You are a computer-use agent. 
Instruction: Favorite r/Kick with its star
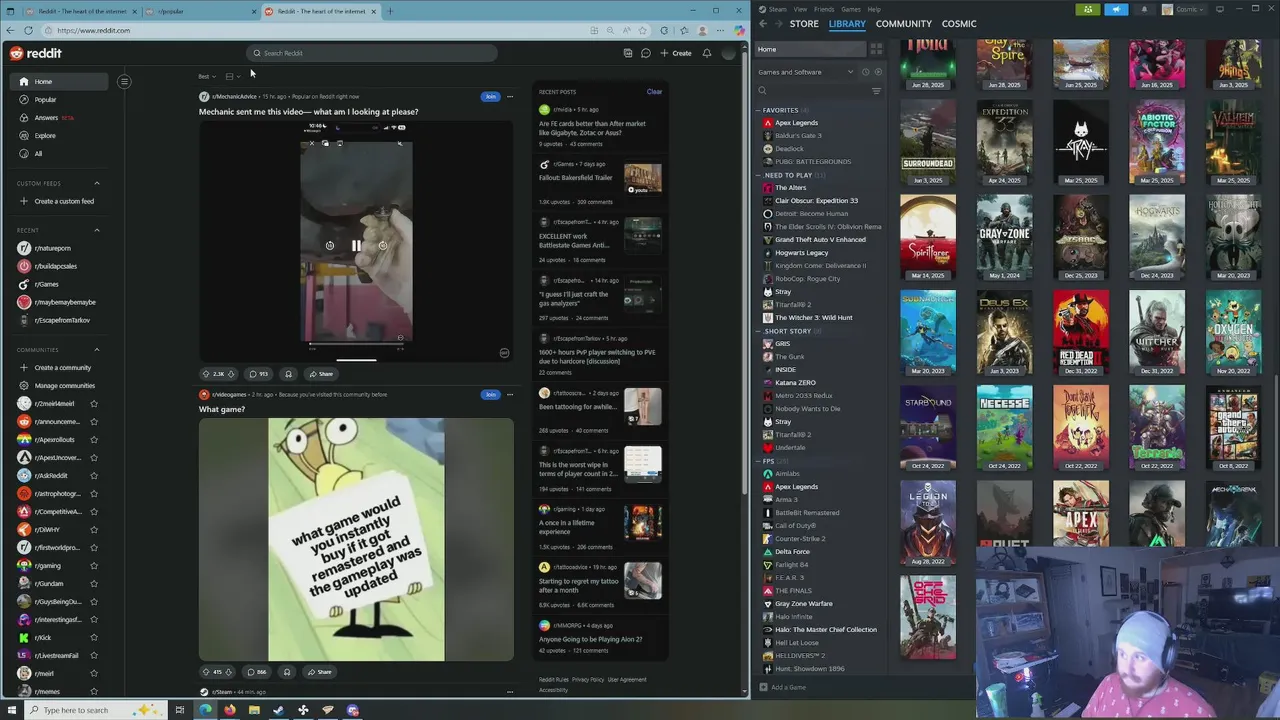(x=94, y=638)
